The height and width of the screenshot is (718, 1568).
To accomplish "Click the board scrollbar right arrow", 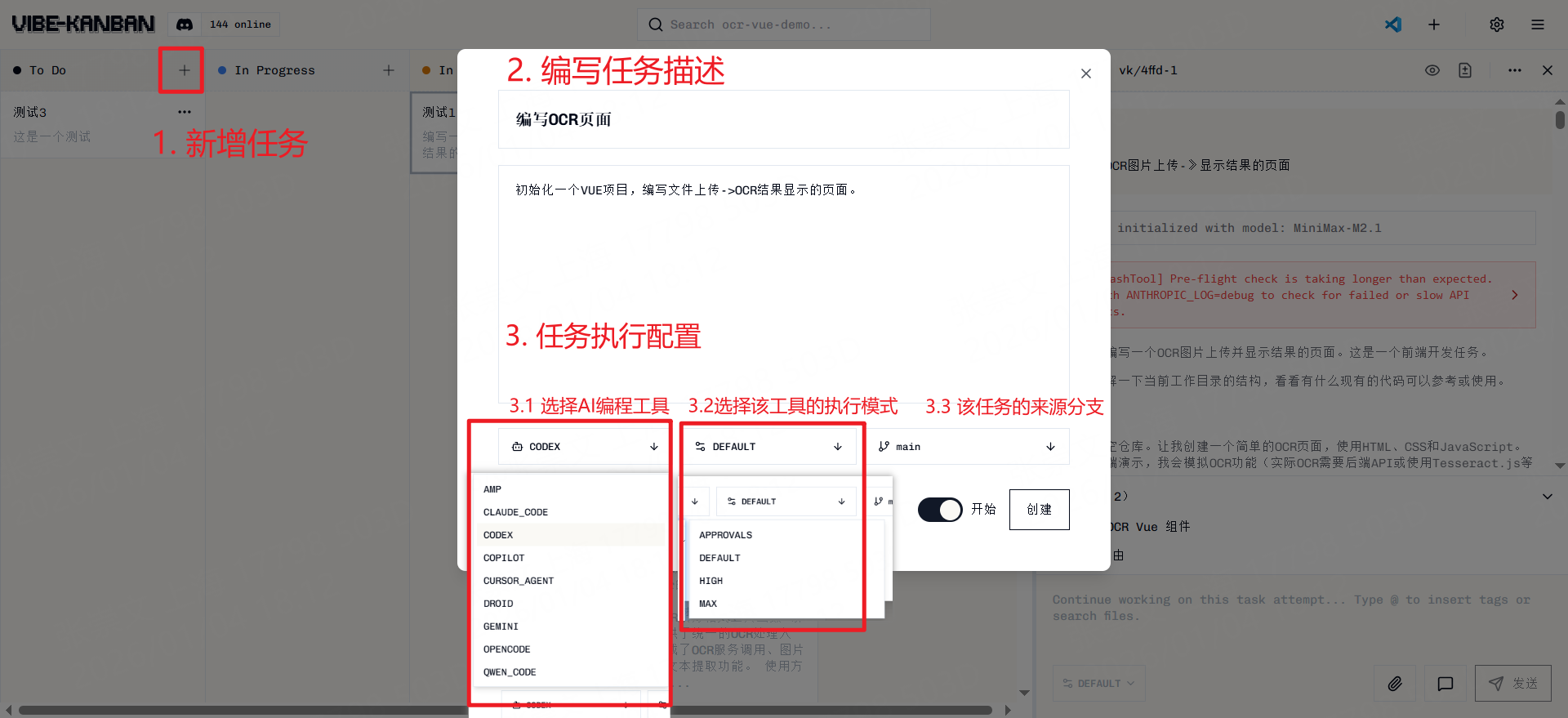I will [1008, 710].
